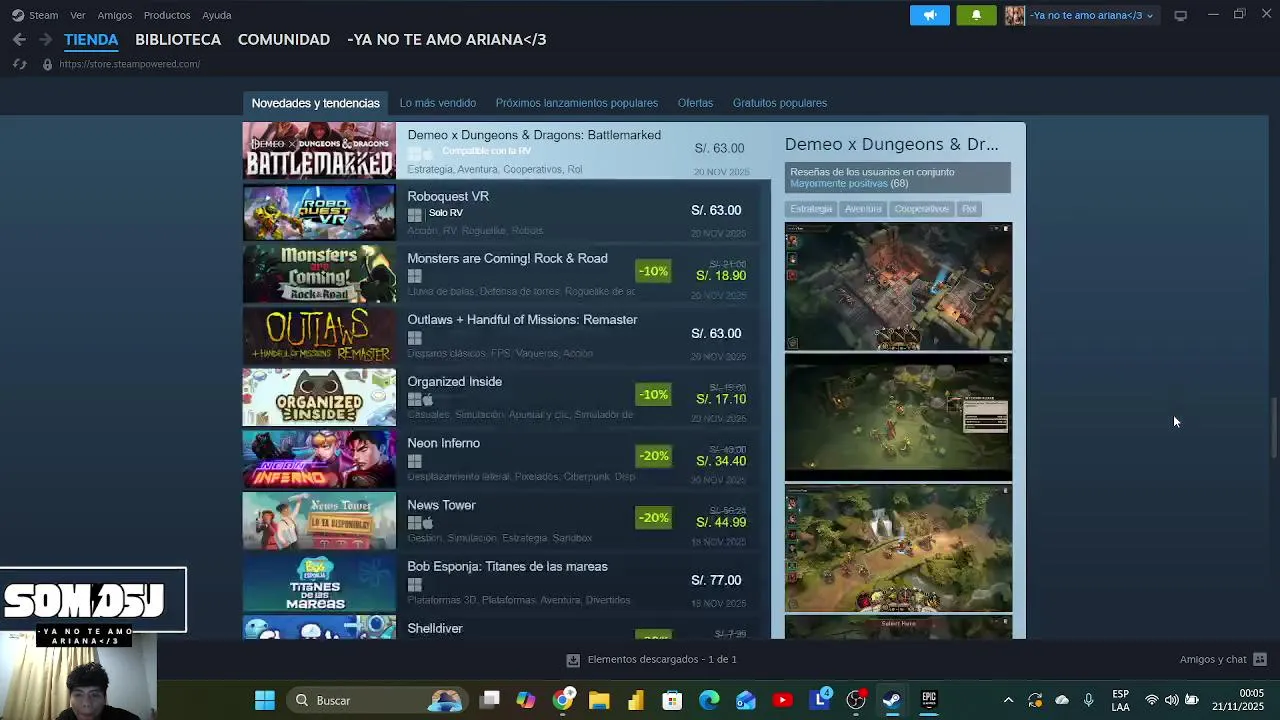
Task: Go to the COMUNIDAD section
Action: [x=284, y=40]
